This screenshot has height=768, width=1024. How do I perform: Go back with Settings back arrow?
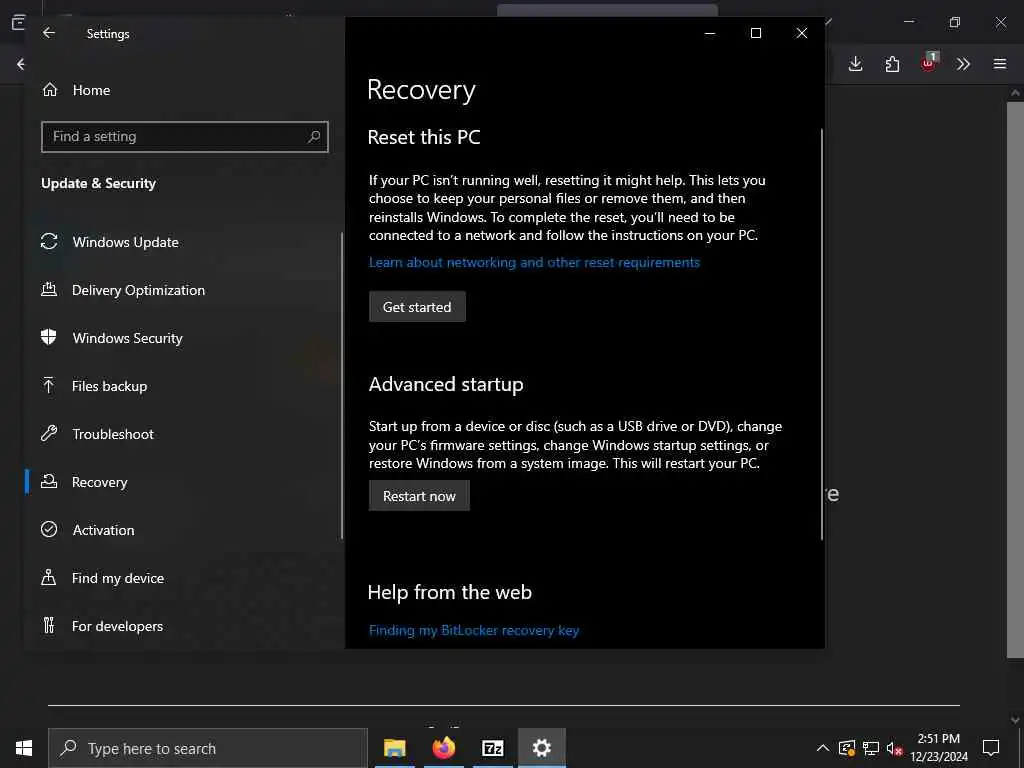[x=49, y=33]
